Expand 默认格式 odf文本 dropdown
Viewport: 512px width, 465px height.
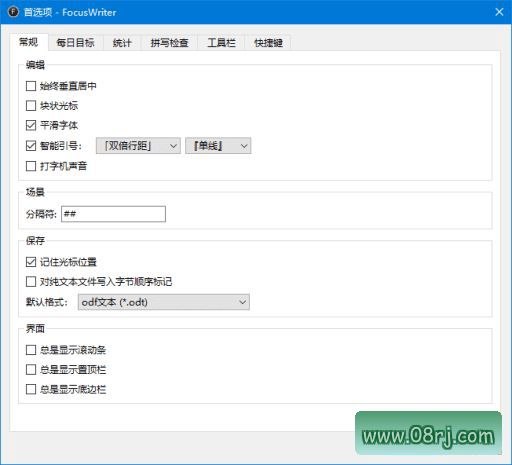pyautogui.click(x=164, y=302)
